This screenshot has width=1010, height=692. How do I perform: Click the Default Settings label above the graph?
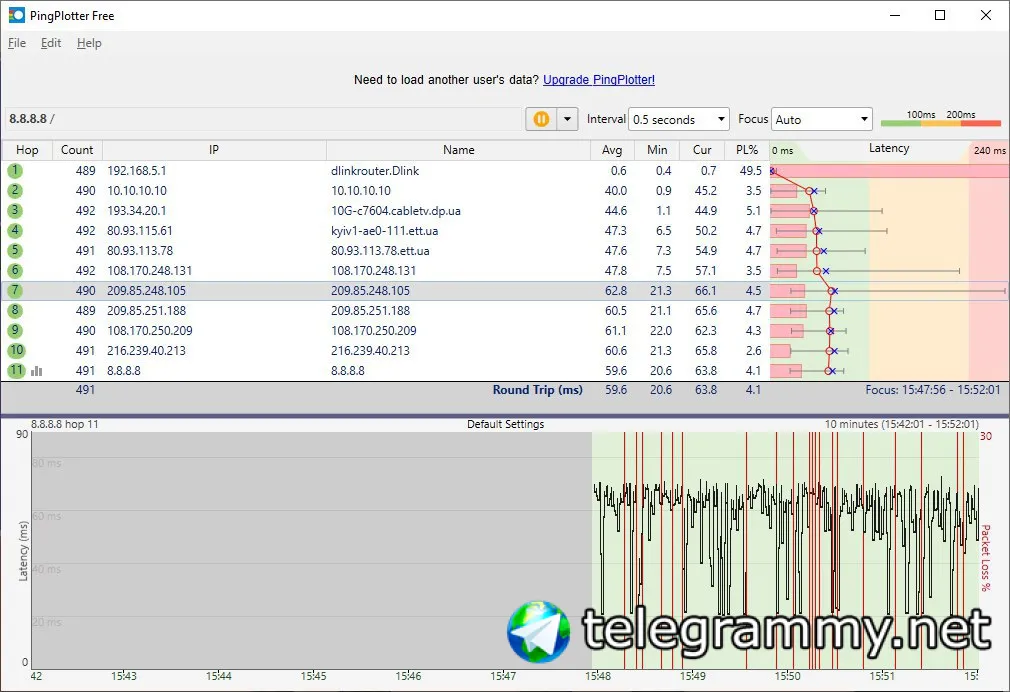click(506, 424)
